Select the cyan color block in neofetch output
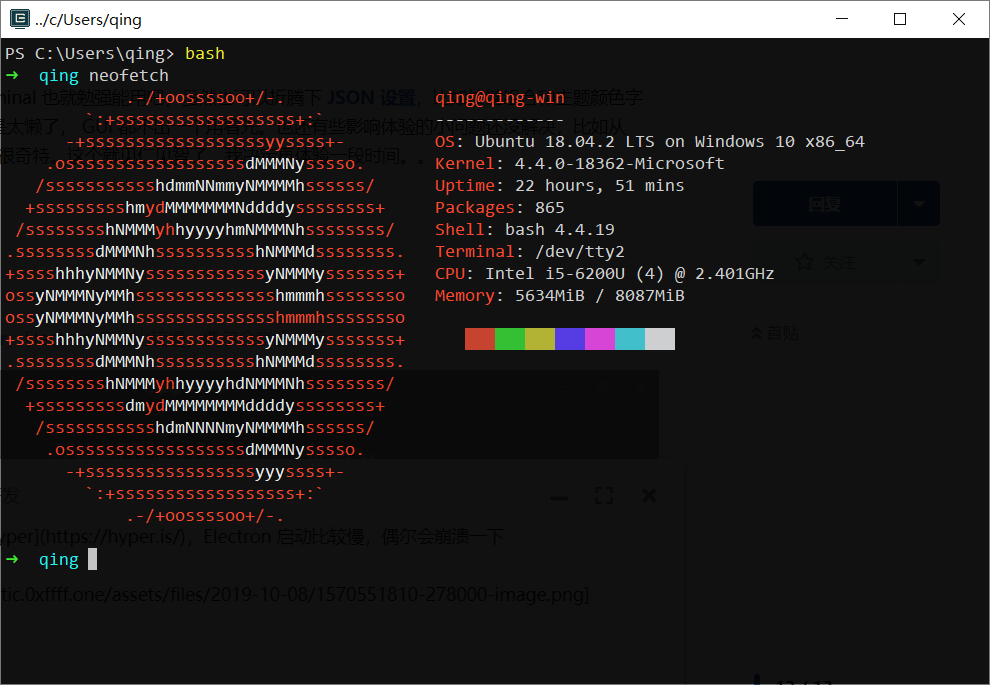 tap(630, 339)
